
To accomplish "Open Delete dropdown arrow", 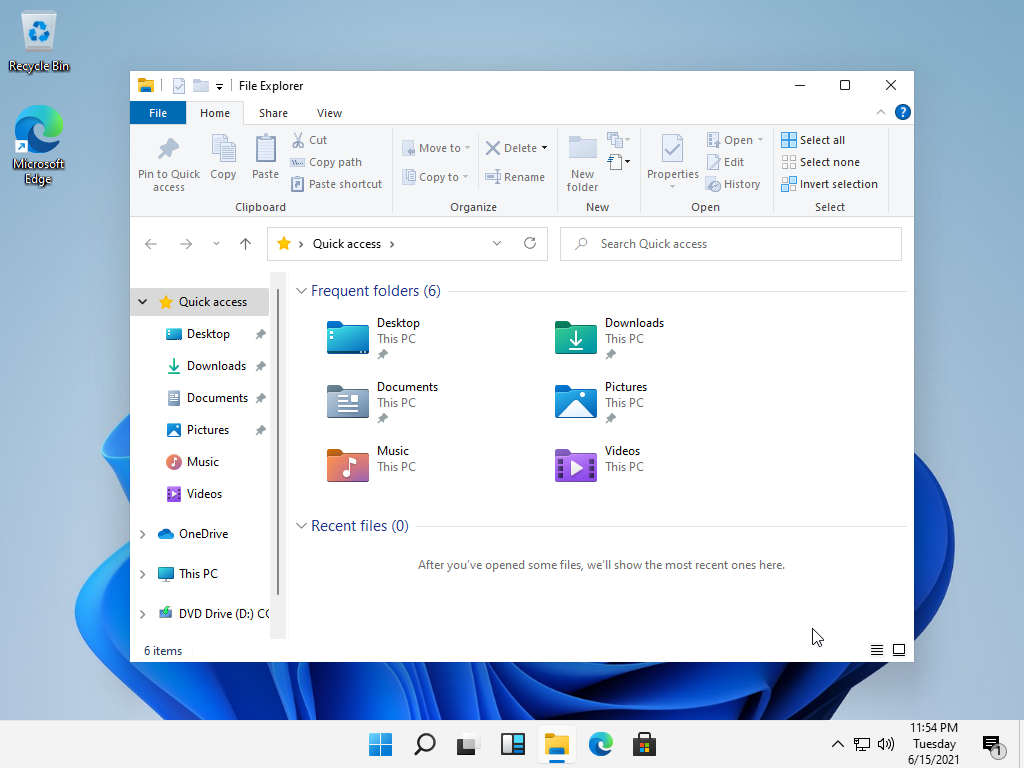I will 545,148.
